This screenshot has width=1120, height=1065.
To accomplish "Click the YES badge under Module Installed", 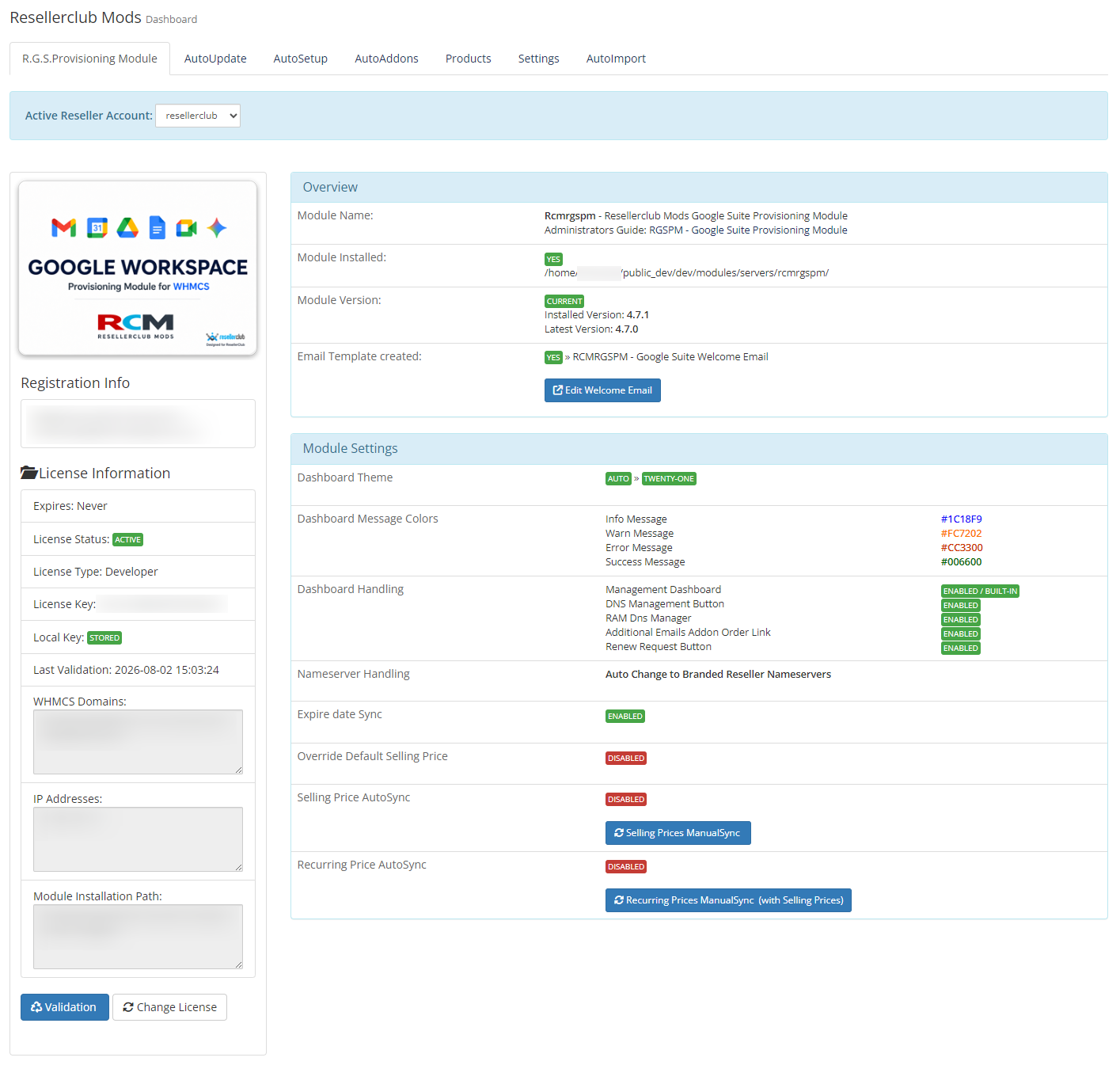I will [x=553, y=260].
